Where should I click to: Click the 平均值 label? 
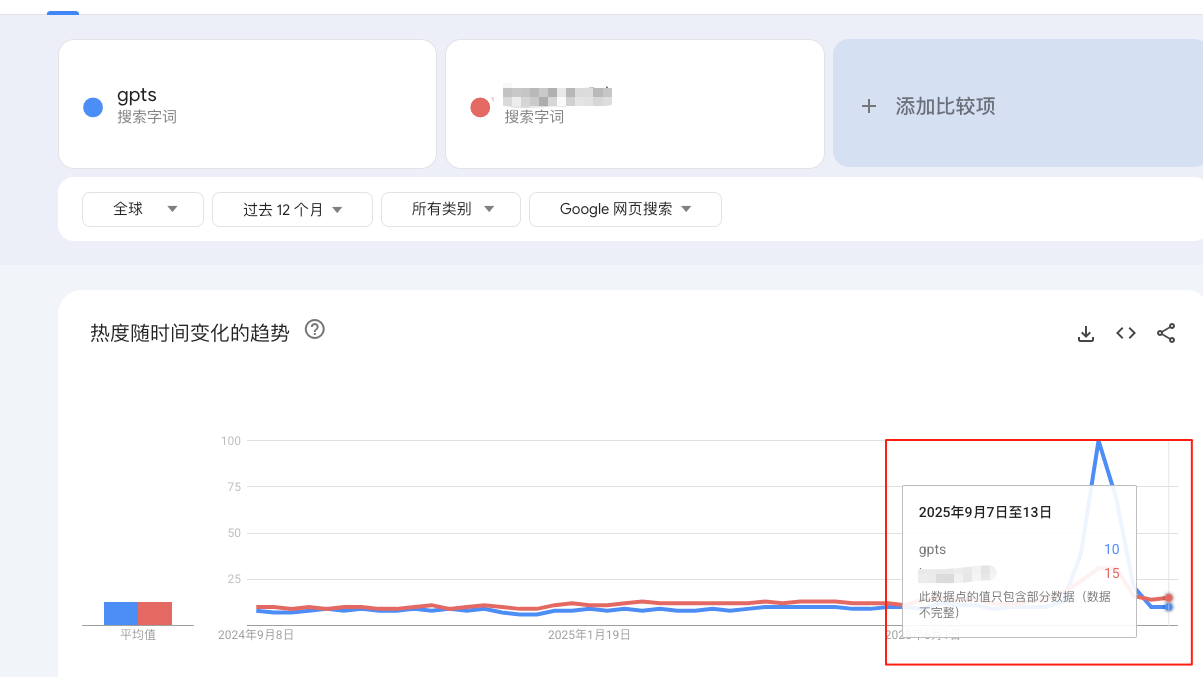click(x=138, y=634)
